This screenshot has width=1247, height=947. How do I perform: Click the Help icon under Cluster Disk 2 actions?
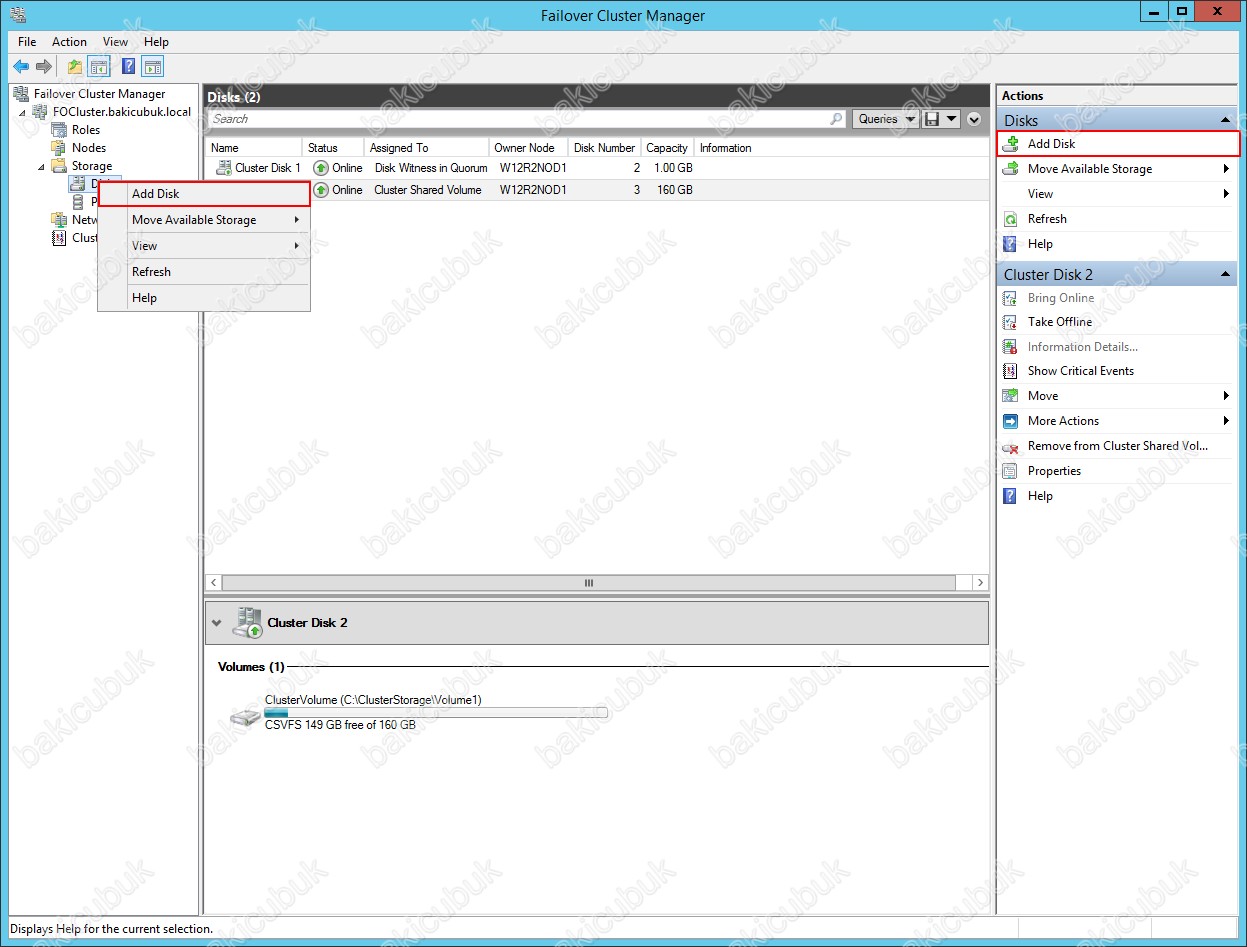point(1010,496)
